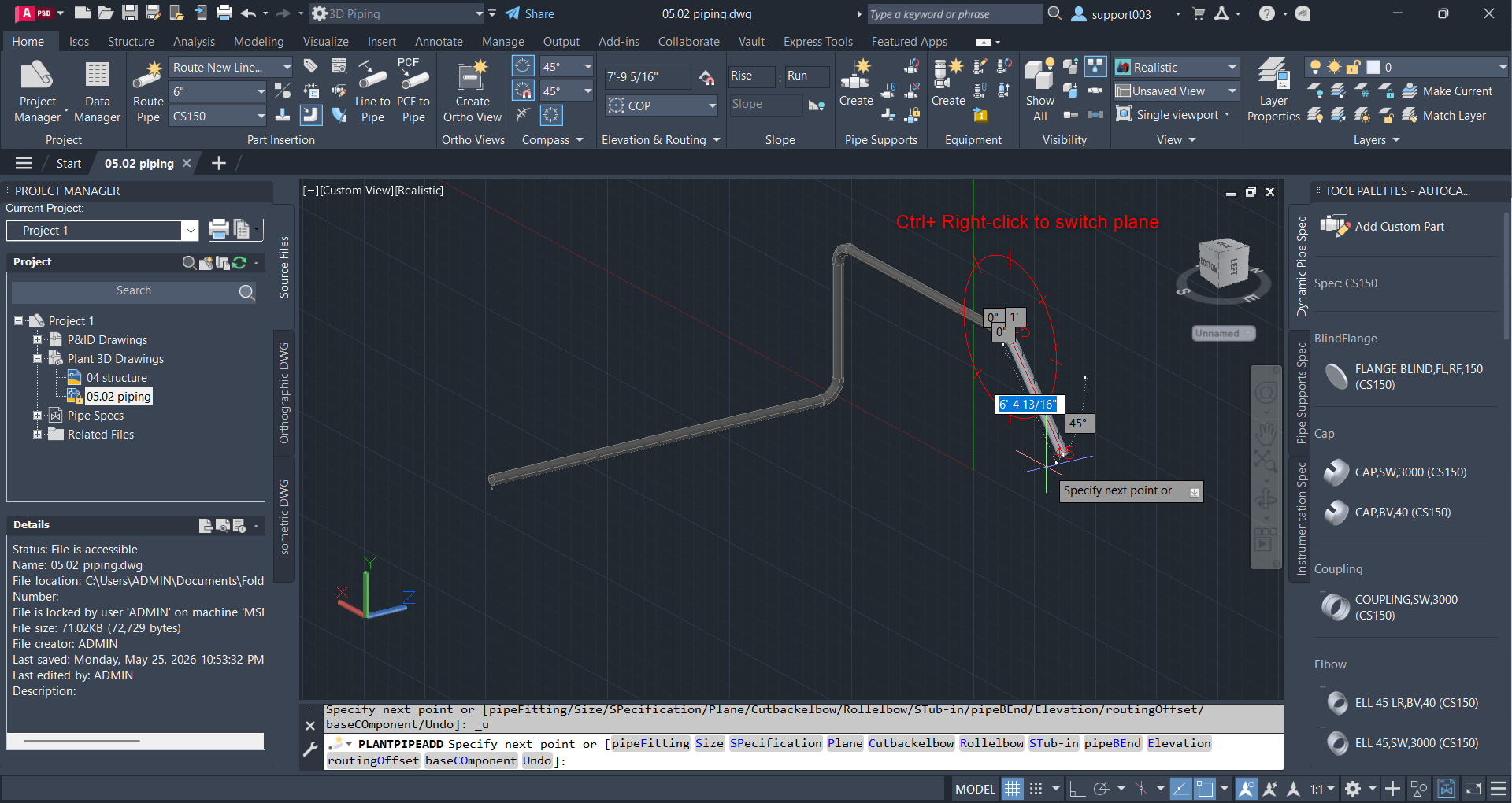The width and height of the screenshot is (1512, 803).
Task: Click the Project Manager search field
Action: 134,291
